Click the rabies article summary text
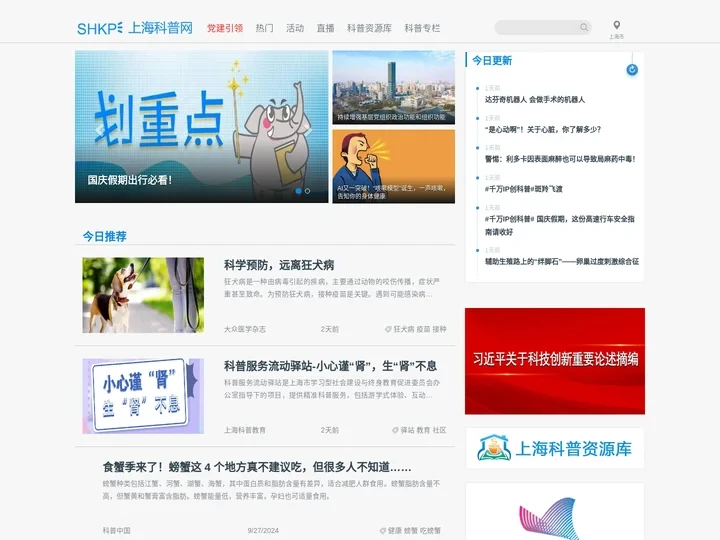This screenshot has width=720, height=540. tap(332, 288)
